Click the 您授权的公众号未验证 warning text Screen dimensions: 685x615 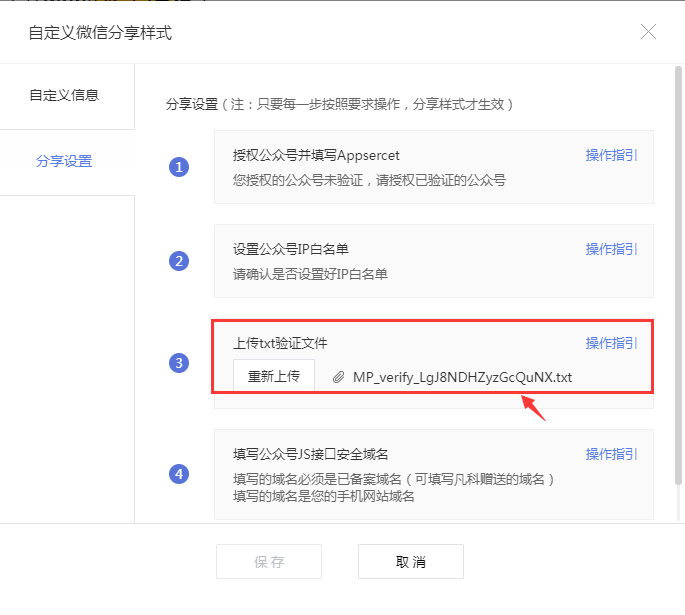(370, 180)
